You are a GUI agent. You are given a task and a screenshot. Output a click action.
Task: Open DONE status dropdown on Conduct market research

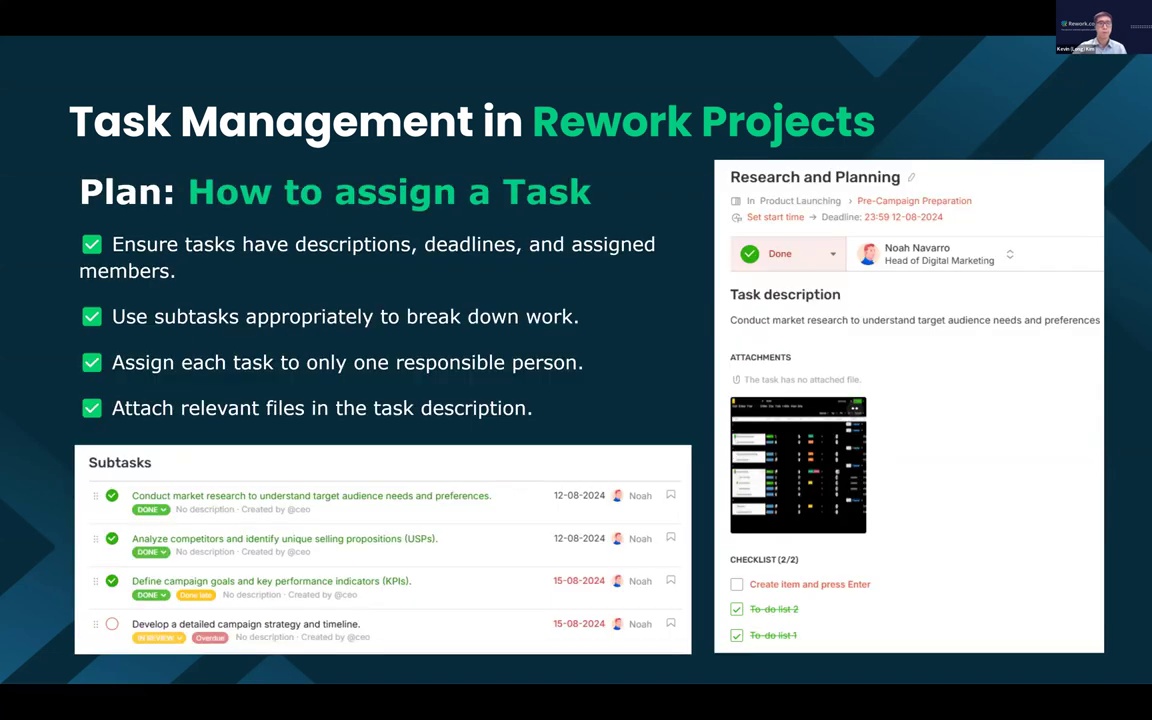click(x=151, y=509)
